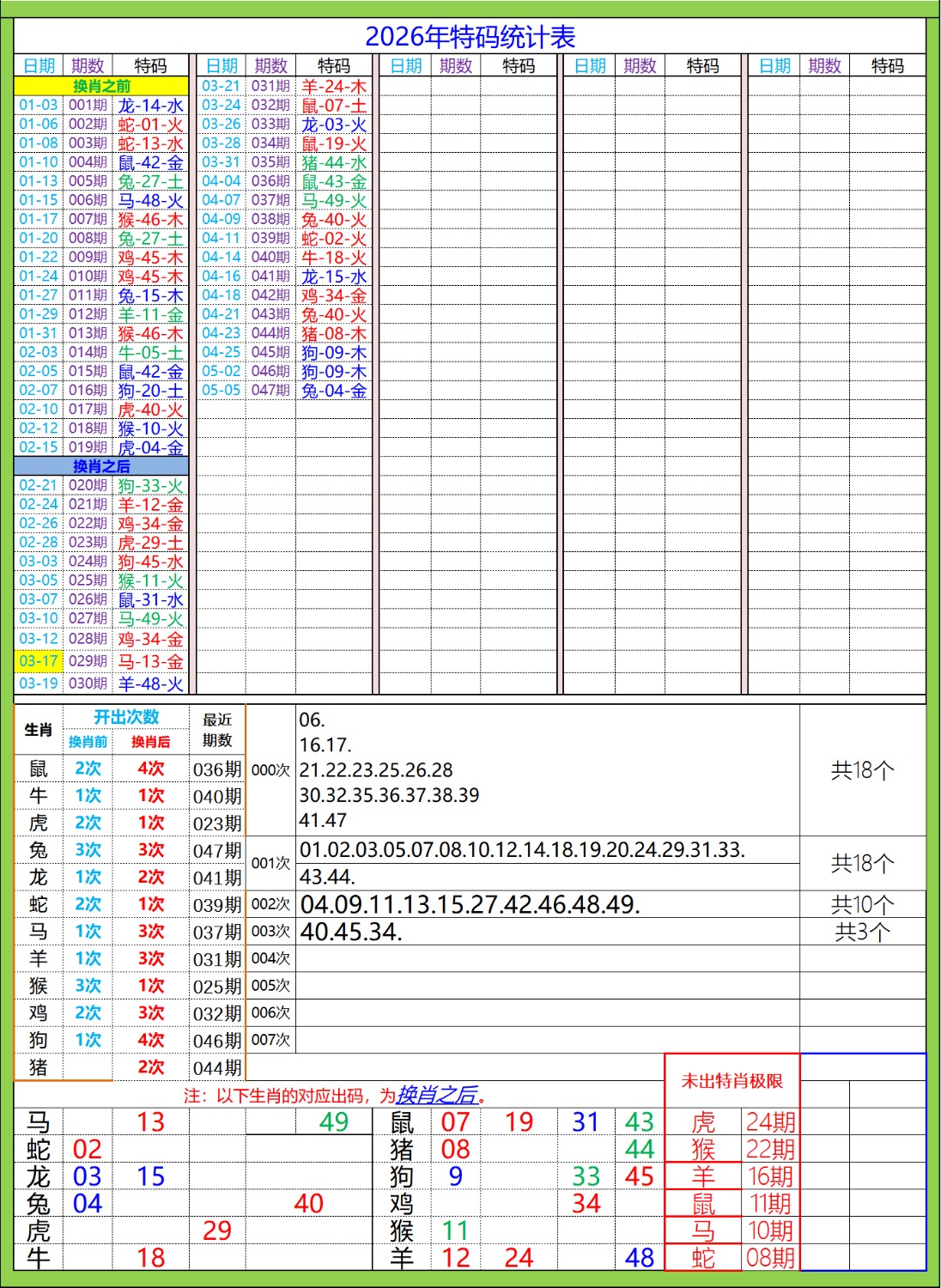
Task: Click the 共10个 count cell
Action: [x=863, y=904]
